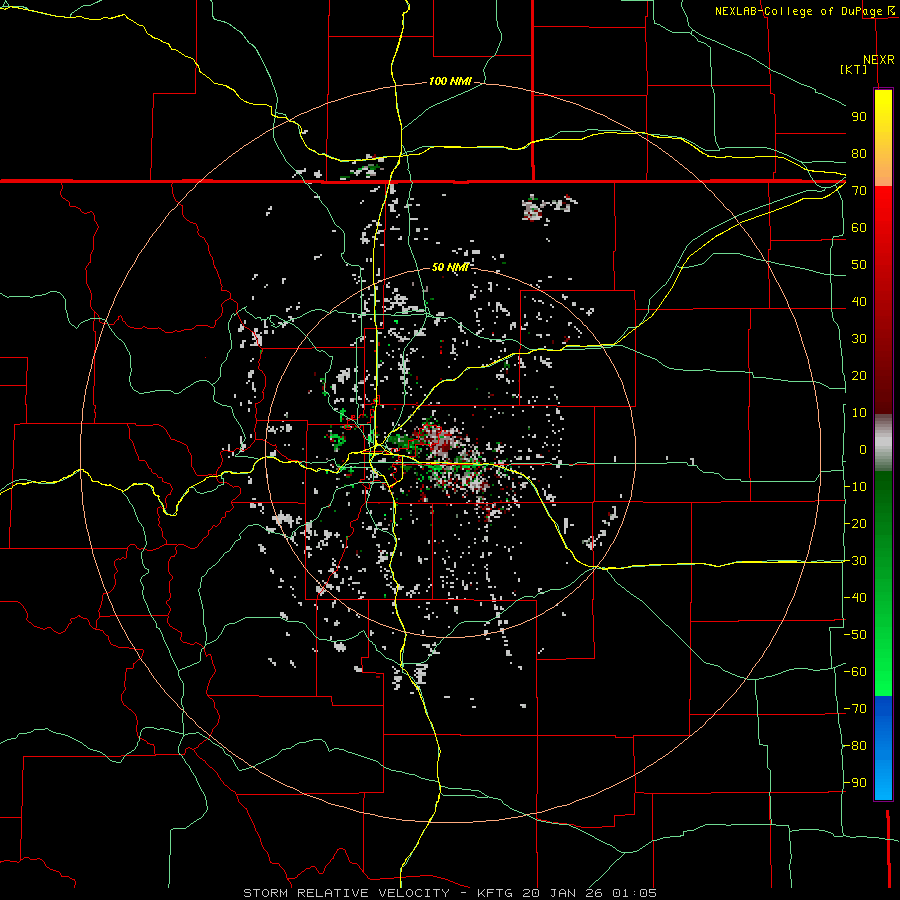The height and width of the screenshot is (900, 900).
Task: Click the 100 NMI range ring label
Action: tap(450, 81)
